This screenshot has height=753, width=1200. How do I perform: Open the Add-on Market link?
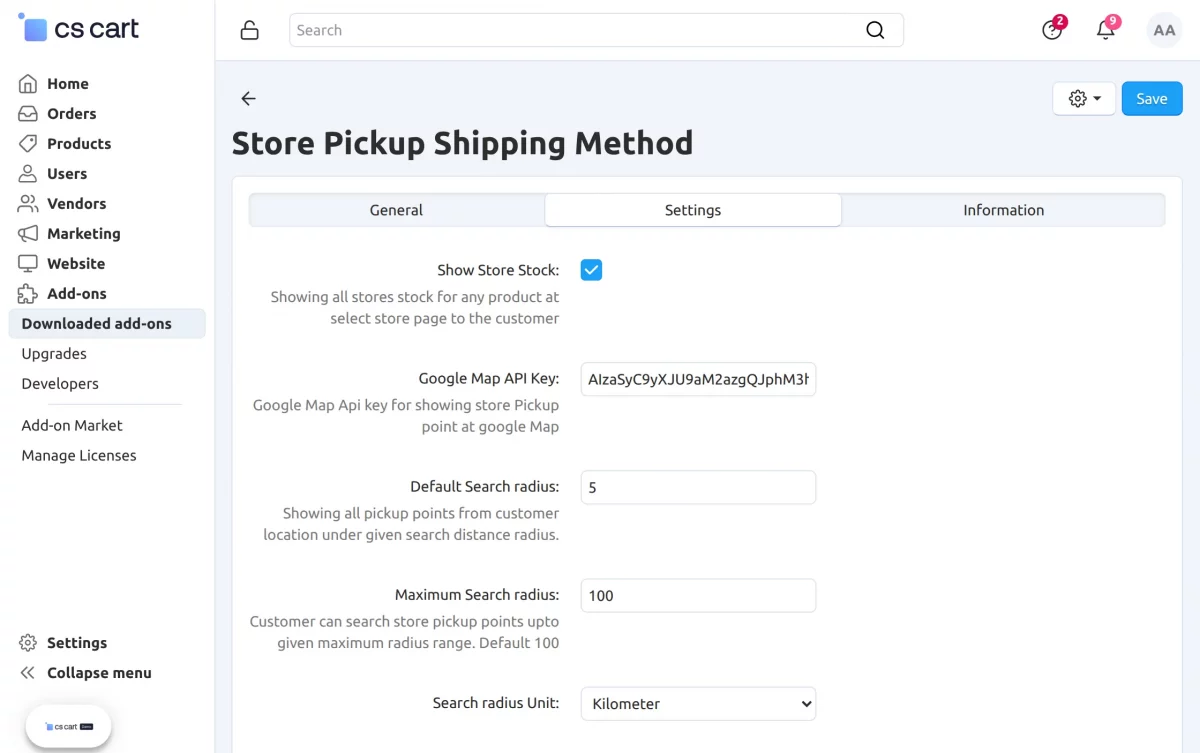click(72, 425)
